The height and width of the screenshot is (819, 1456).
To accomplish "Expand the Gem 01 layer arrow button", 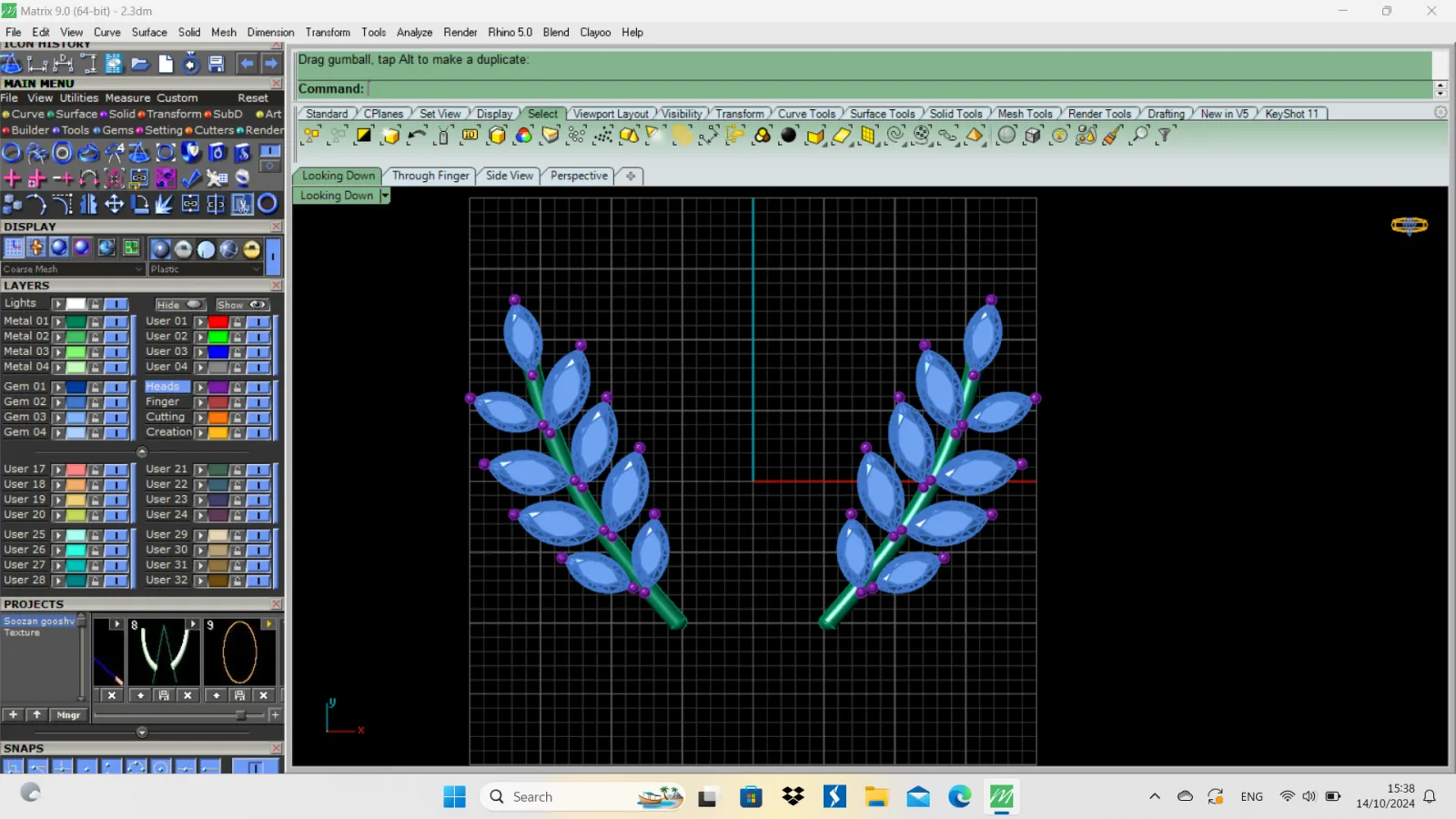I will pyautogui.click(x=58, y=387).
